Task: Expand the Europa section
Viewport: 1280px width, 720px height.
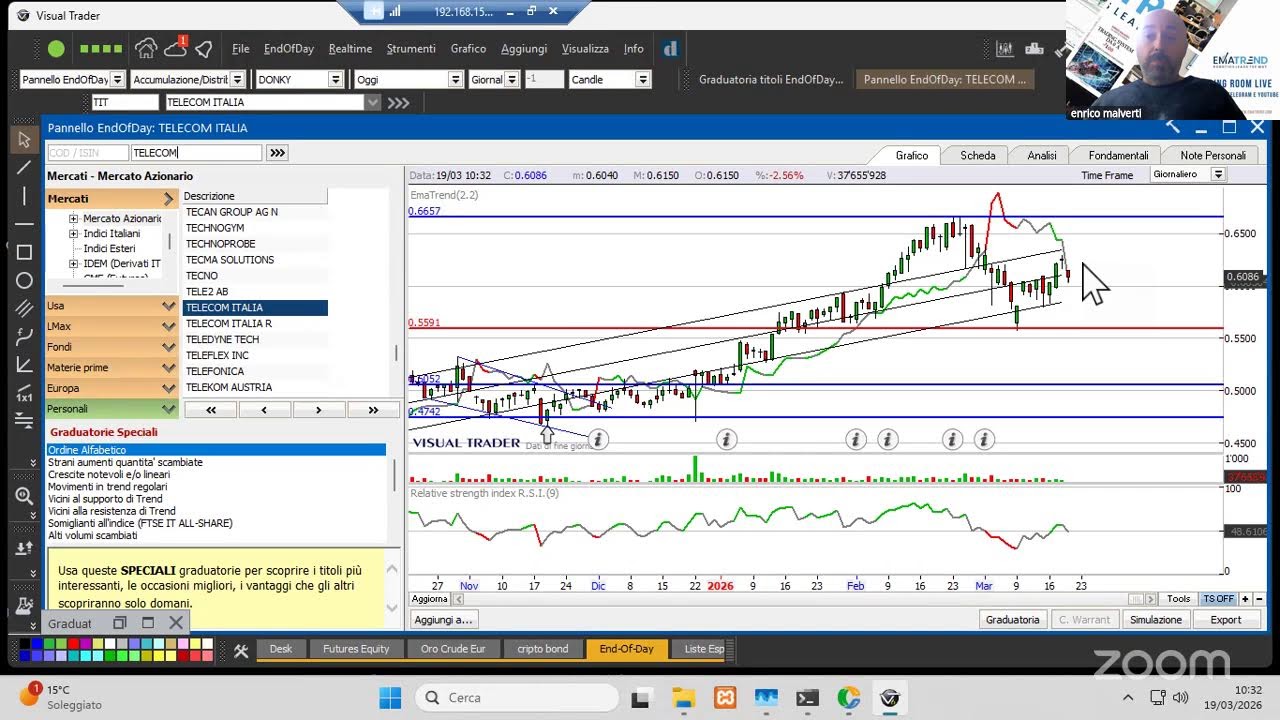Action: 112,388
